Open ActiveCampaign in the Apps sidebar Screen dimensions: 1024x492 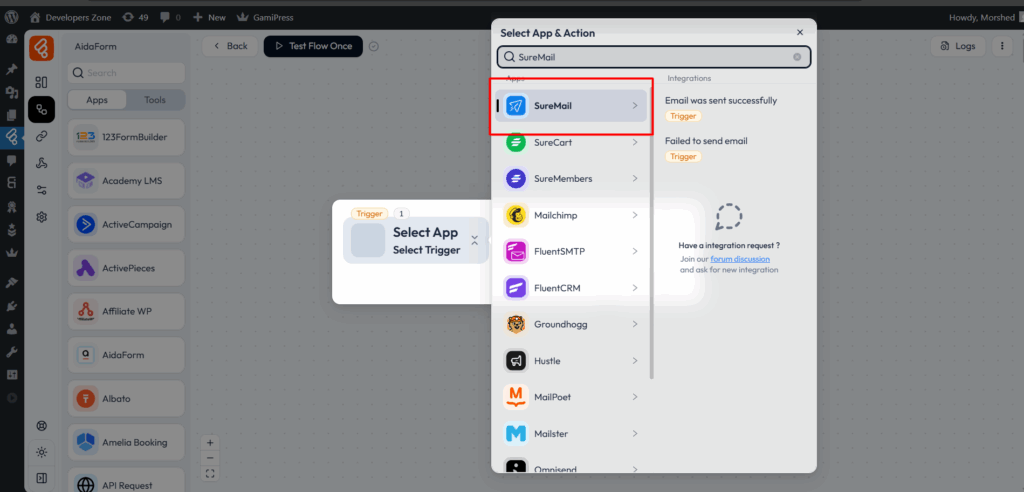(126, 224)
